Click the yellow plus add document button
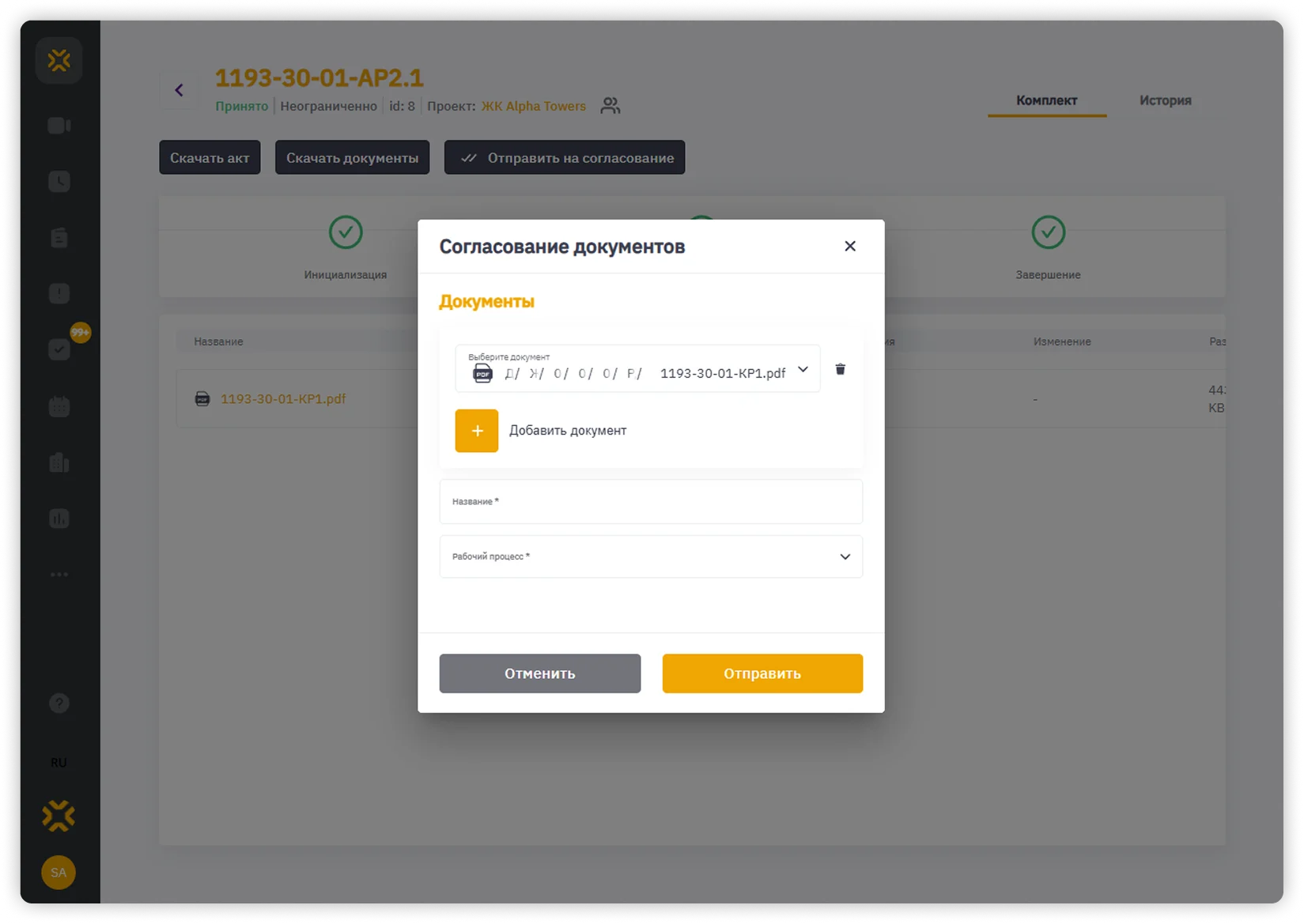 [x=476, y=431]
